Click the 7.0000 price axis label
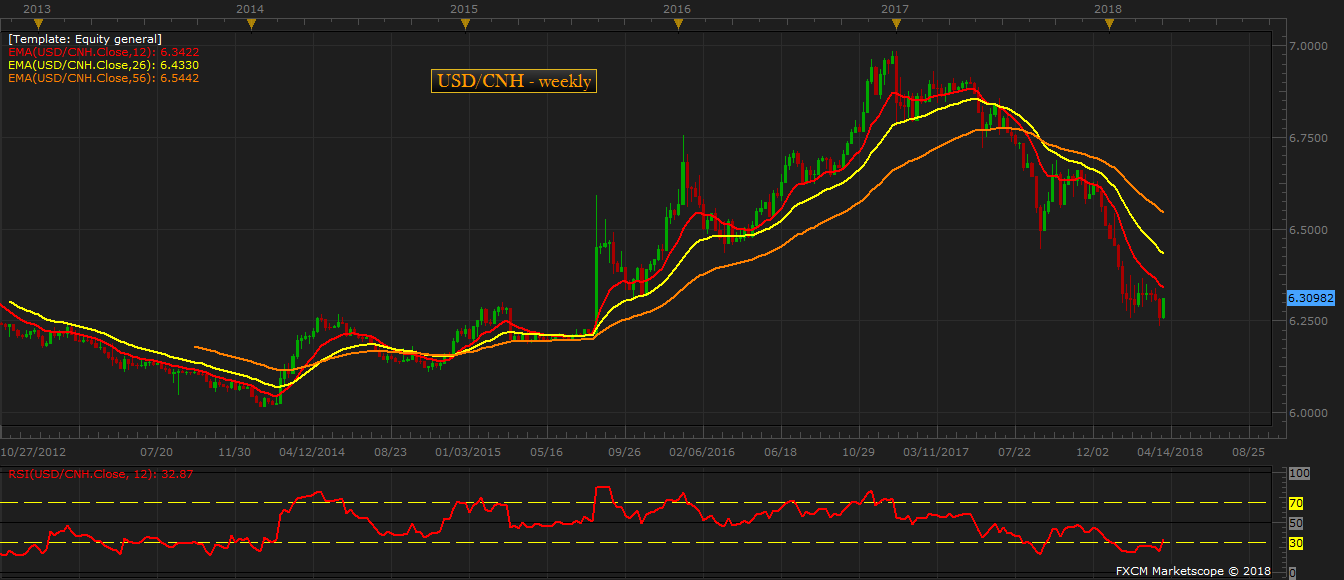 [x=1308, y=47]
